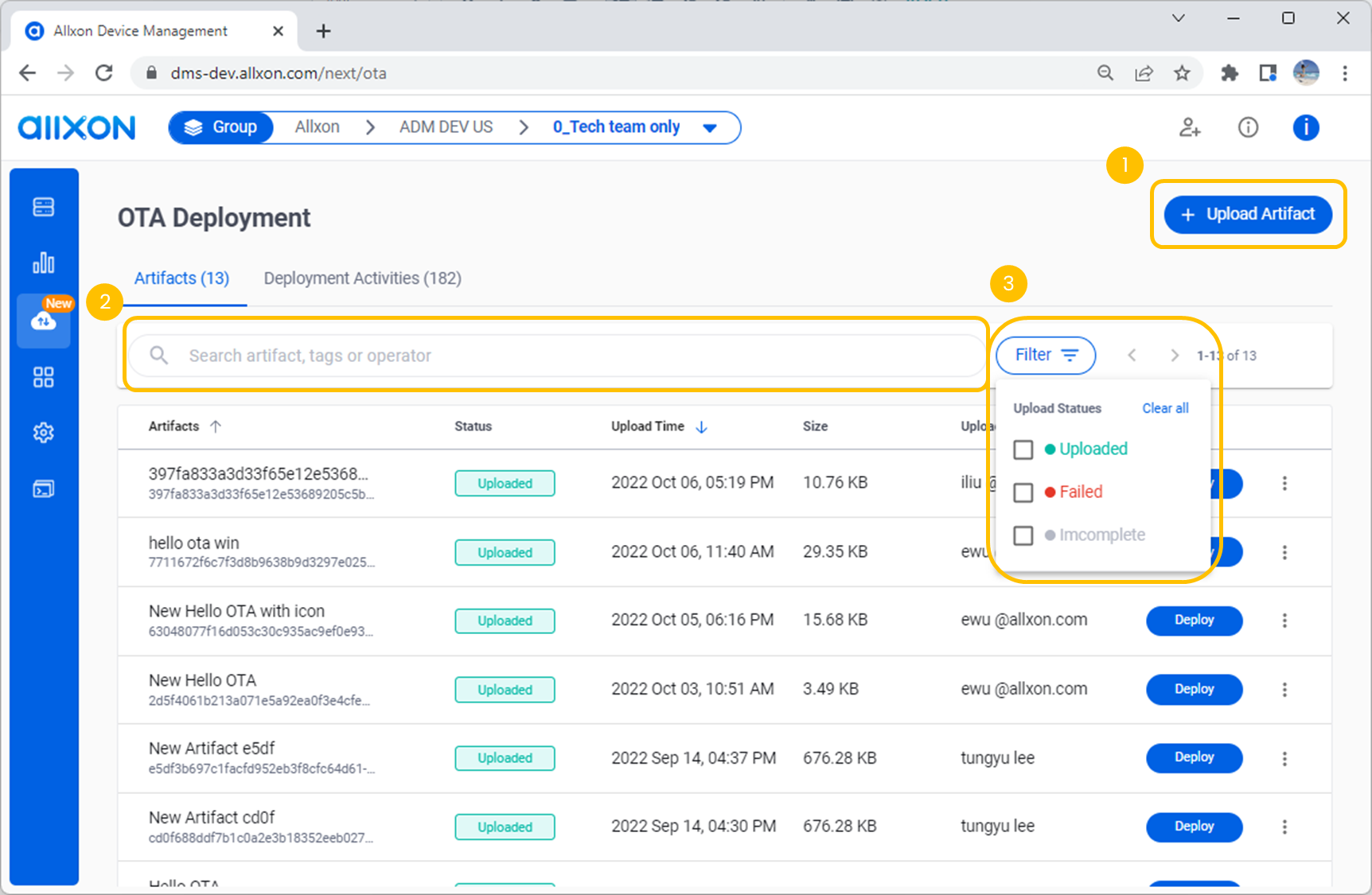Click Clear all in the filter panel
Image resolution: width=1372 pixels, height=895 pixels.
coord(1164,408)
